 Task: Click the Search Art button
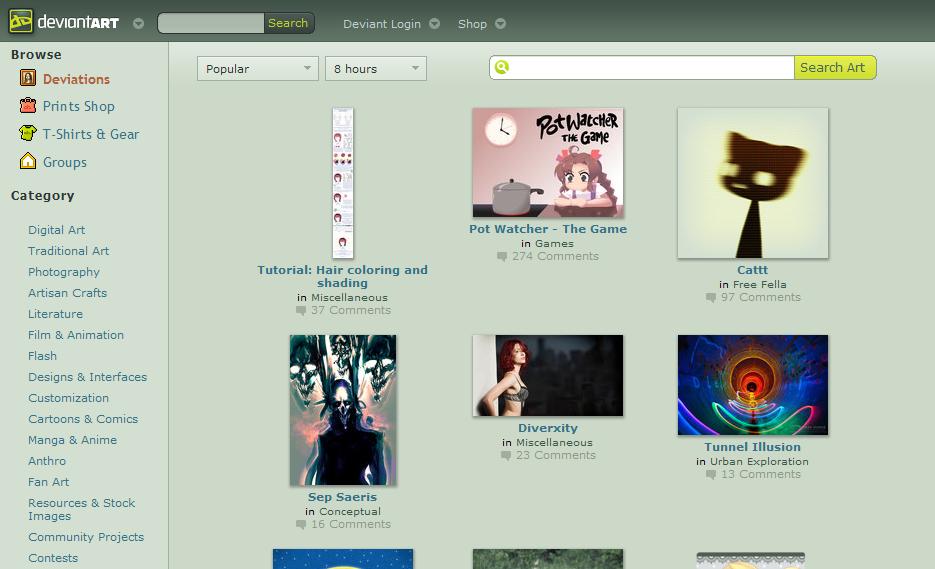(835, 67)
